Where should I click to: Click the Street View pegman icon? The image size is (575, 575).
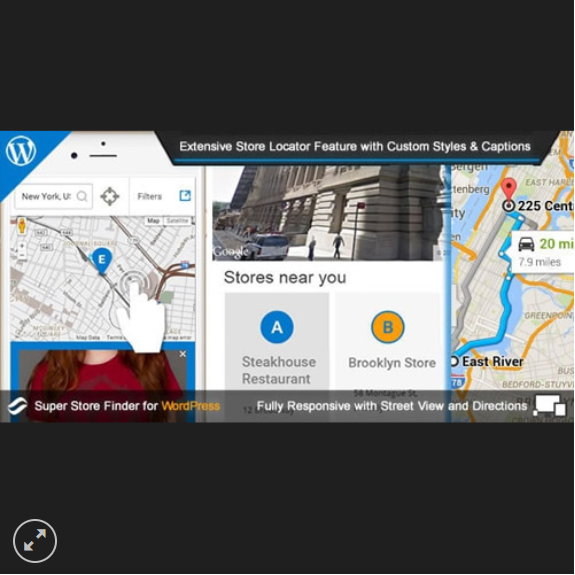(22, 226)
